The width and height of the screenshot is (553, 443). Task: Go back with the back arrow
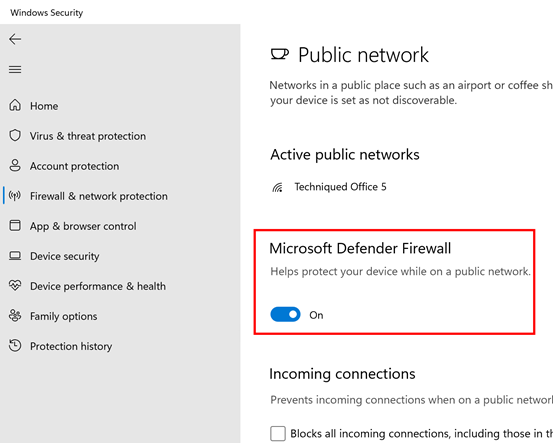coord(15,39)
